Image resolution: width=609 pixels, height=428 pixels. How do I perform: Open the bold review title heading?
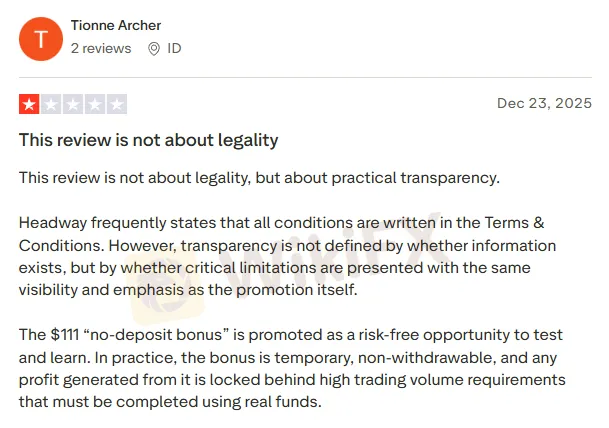point(149,140)
